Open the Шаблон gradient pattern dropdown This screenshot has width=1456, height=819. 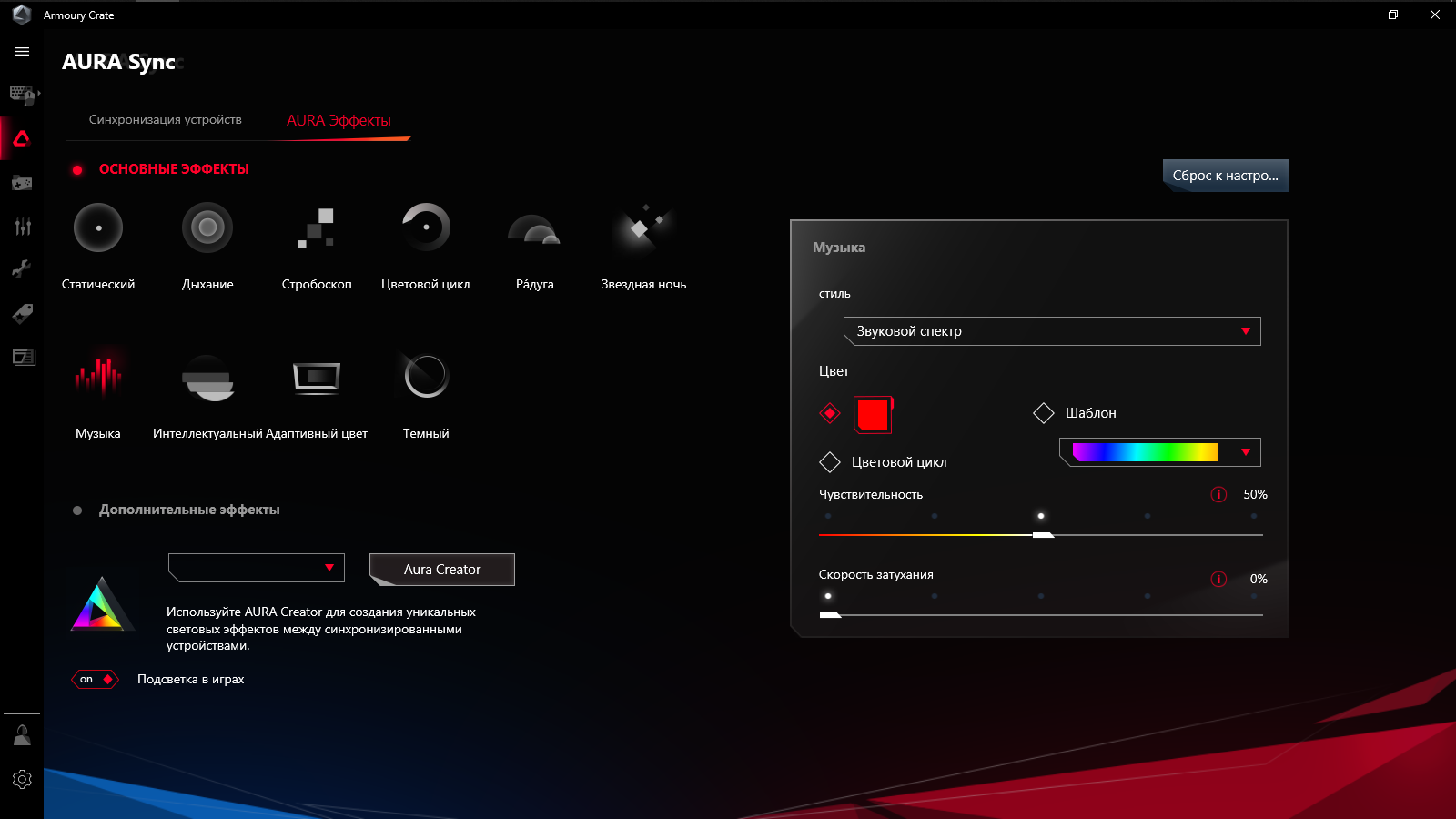point(1160,452)
